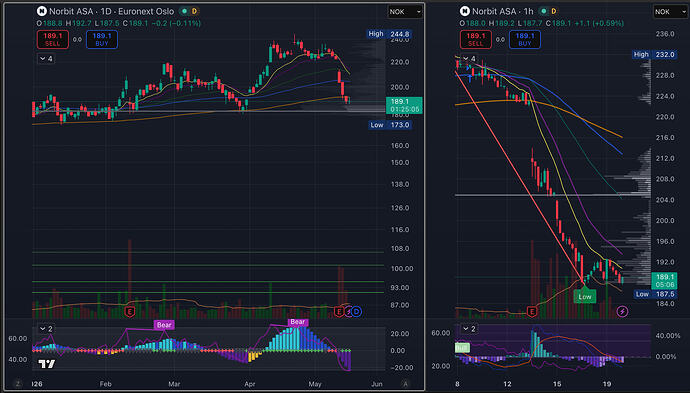Click the Apr label on the 1D time axis
Viewport: 690px width, 393px height.
(250, 384)
